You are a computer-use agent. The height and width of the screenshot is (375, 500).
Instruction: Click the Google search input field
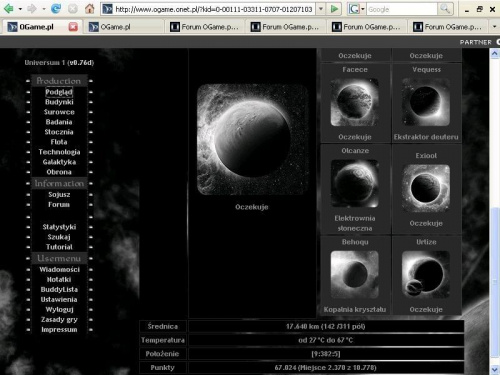point(402,9)
